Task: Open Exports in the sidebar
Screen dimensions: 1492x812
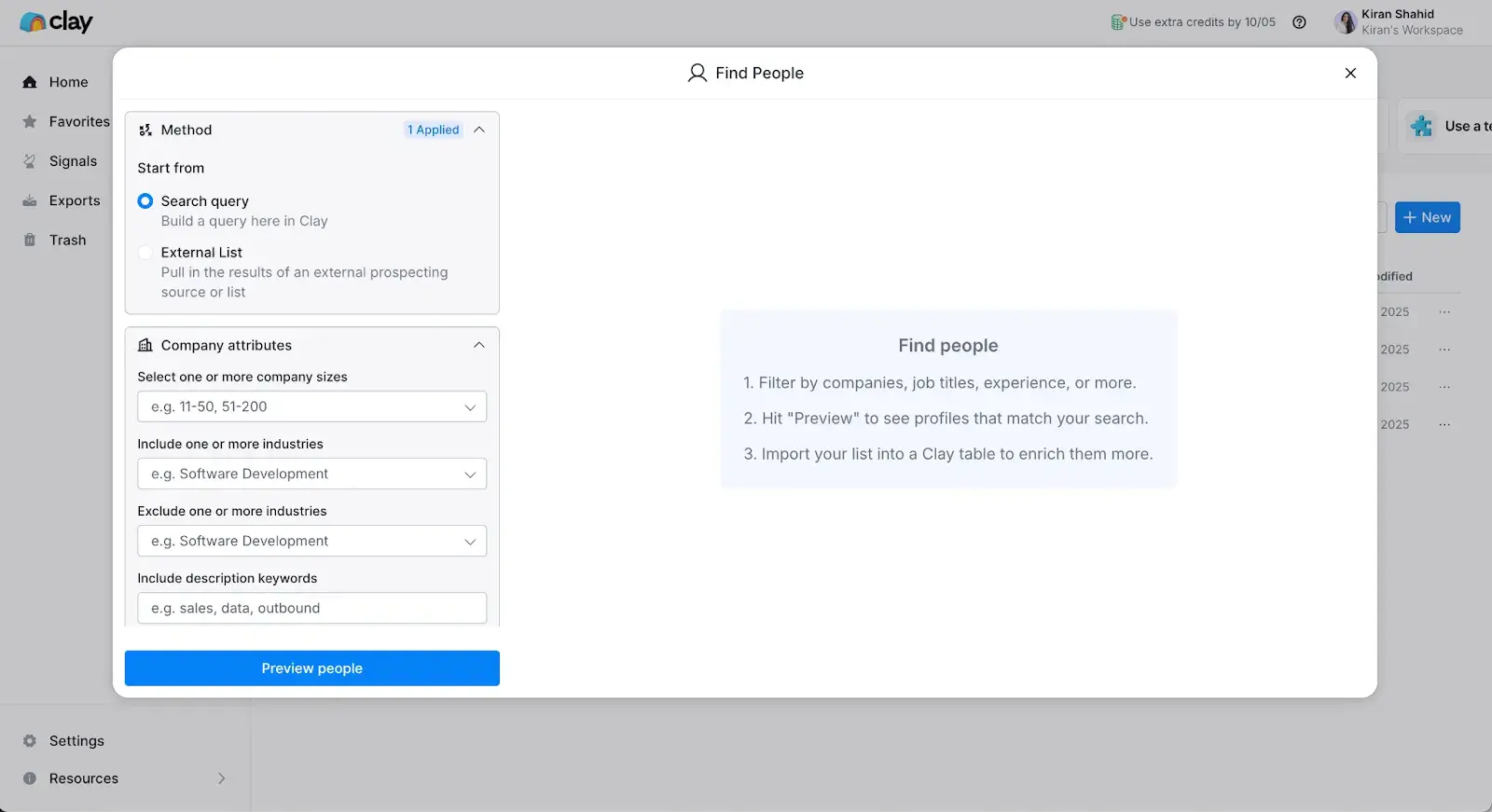Action: tap(74, 200)
